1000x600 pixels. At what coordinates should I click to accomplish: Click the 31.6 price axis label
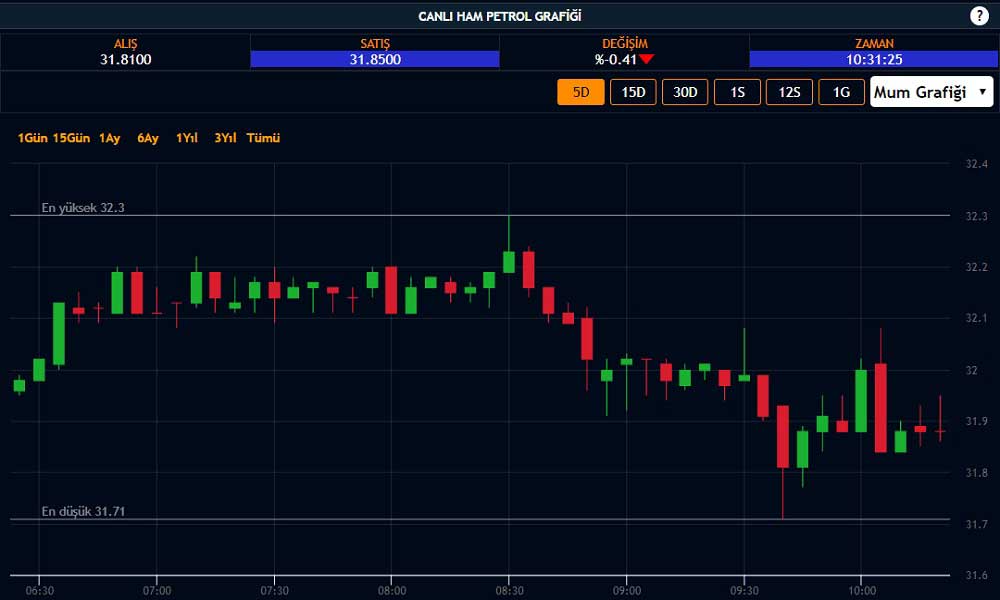(976, 575)
